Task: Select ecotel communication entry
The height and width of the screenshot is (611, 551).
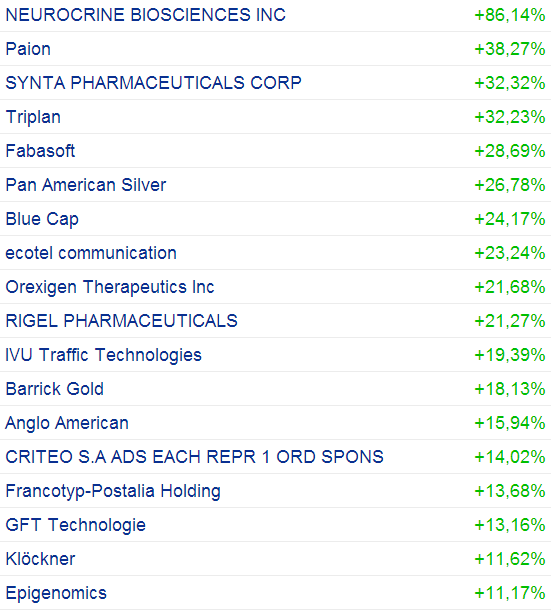Action: [x=91, y=253]
